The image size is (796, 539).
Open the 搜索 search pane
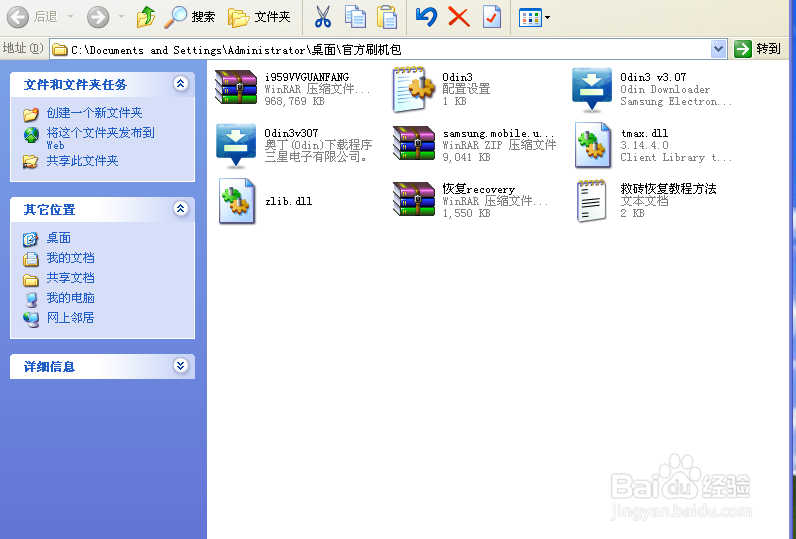pyautogui.click(x=190, y=17)
